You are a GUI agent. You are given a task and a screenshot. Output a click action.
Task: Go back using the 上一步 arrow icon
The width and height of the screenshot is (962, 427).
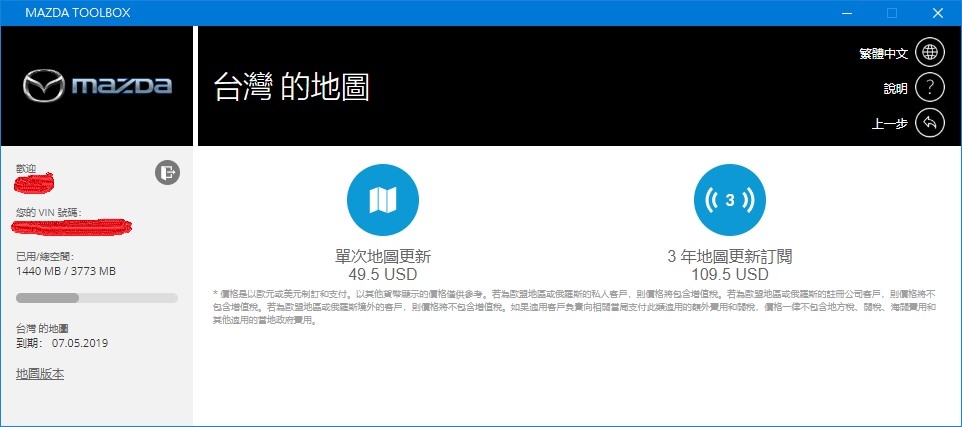click(x=929, y=123)
